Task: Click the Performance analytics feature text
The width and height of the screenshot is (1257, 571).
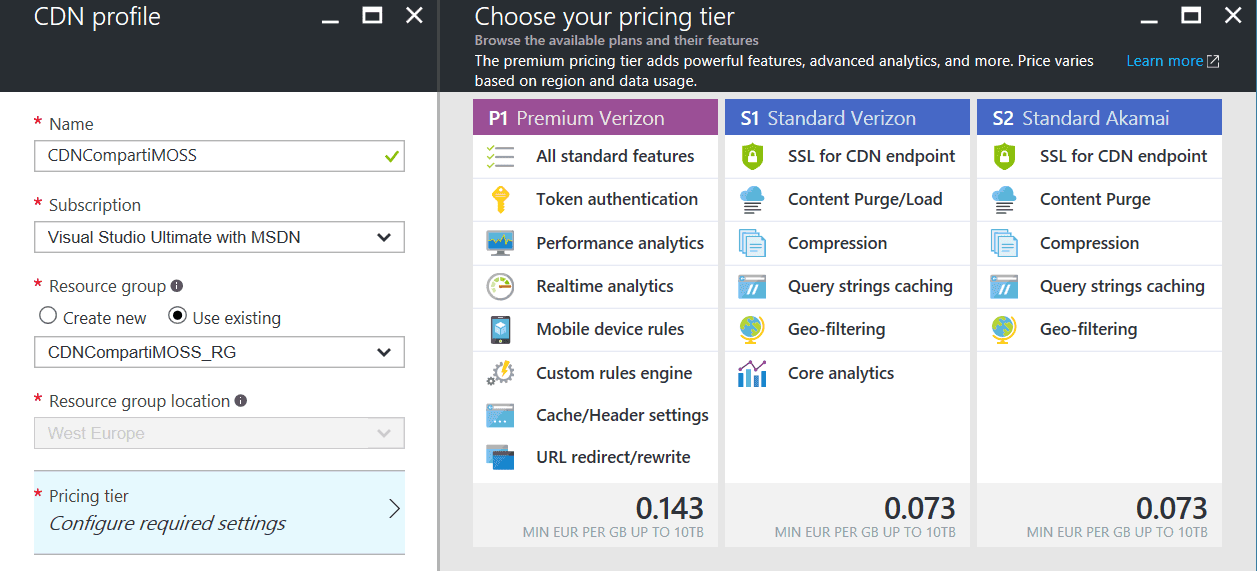Action: tap(620, 243)
